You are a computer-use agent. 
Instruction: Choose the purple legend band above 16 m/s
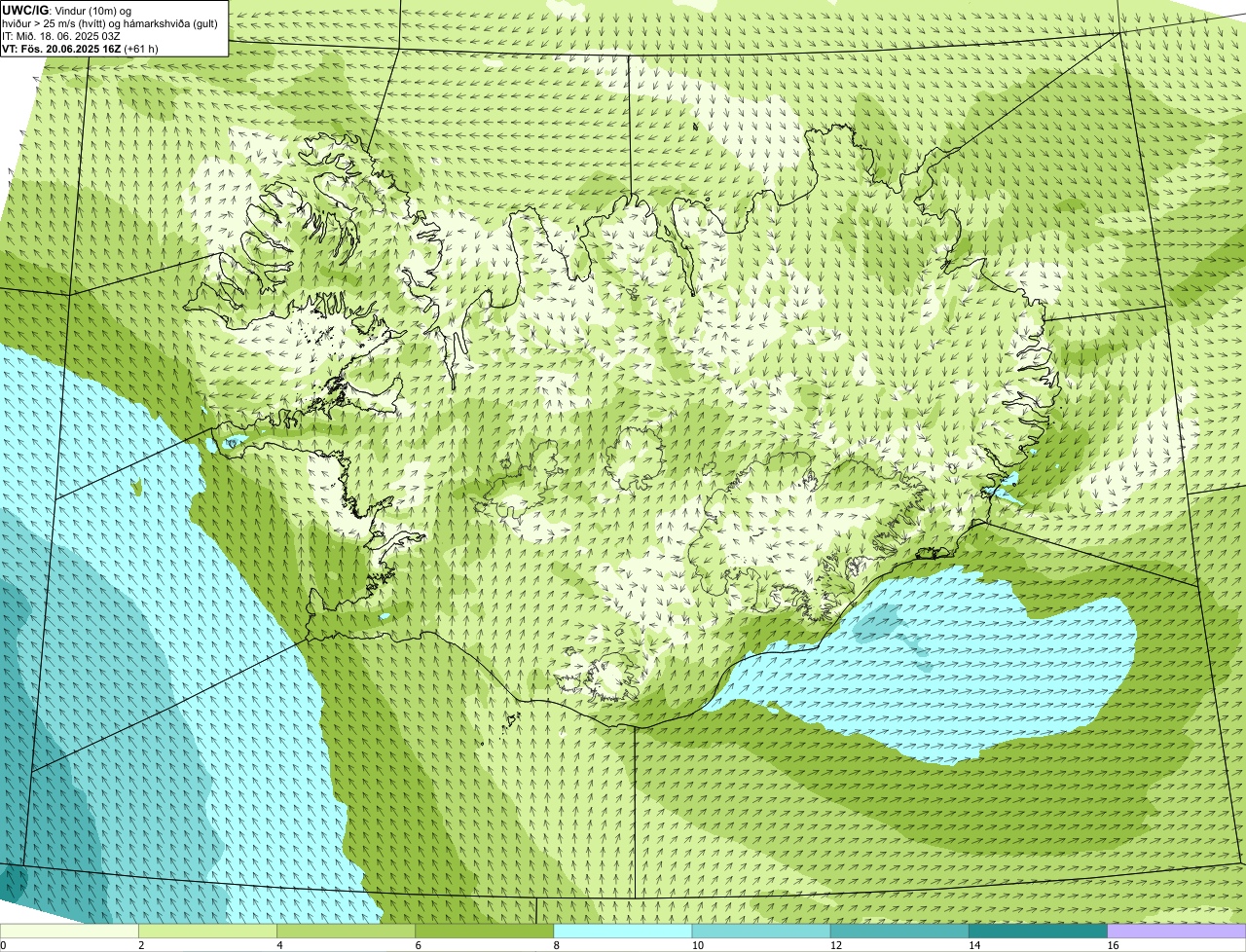pyautogui.click(x=1176, y=931)
